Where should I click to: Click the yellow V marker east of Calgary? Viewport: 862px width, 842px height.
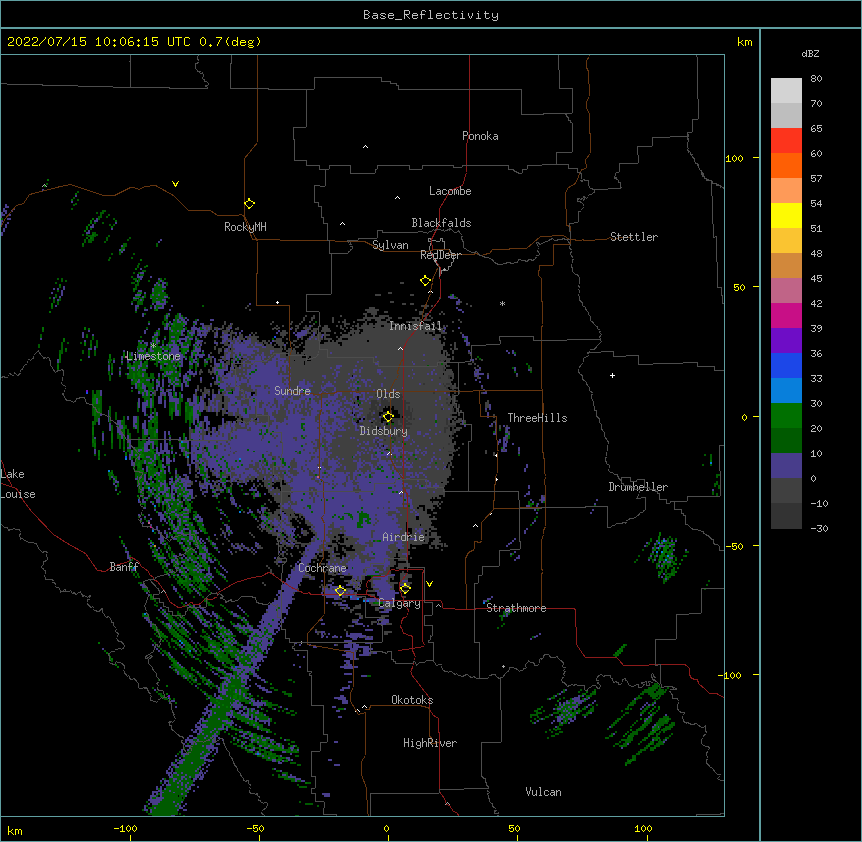click(429, 584)
